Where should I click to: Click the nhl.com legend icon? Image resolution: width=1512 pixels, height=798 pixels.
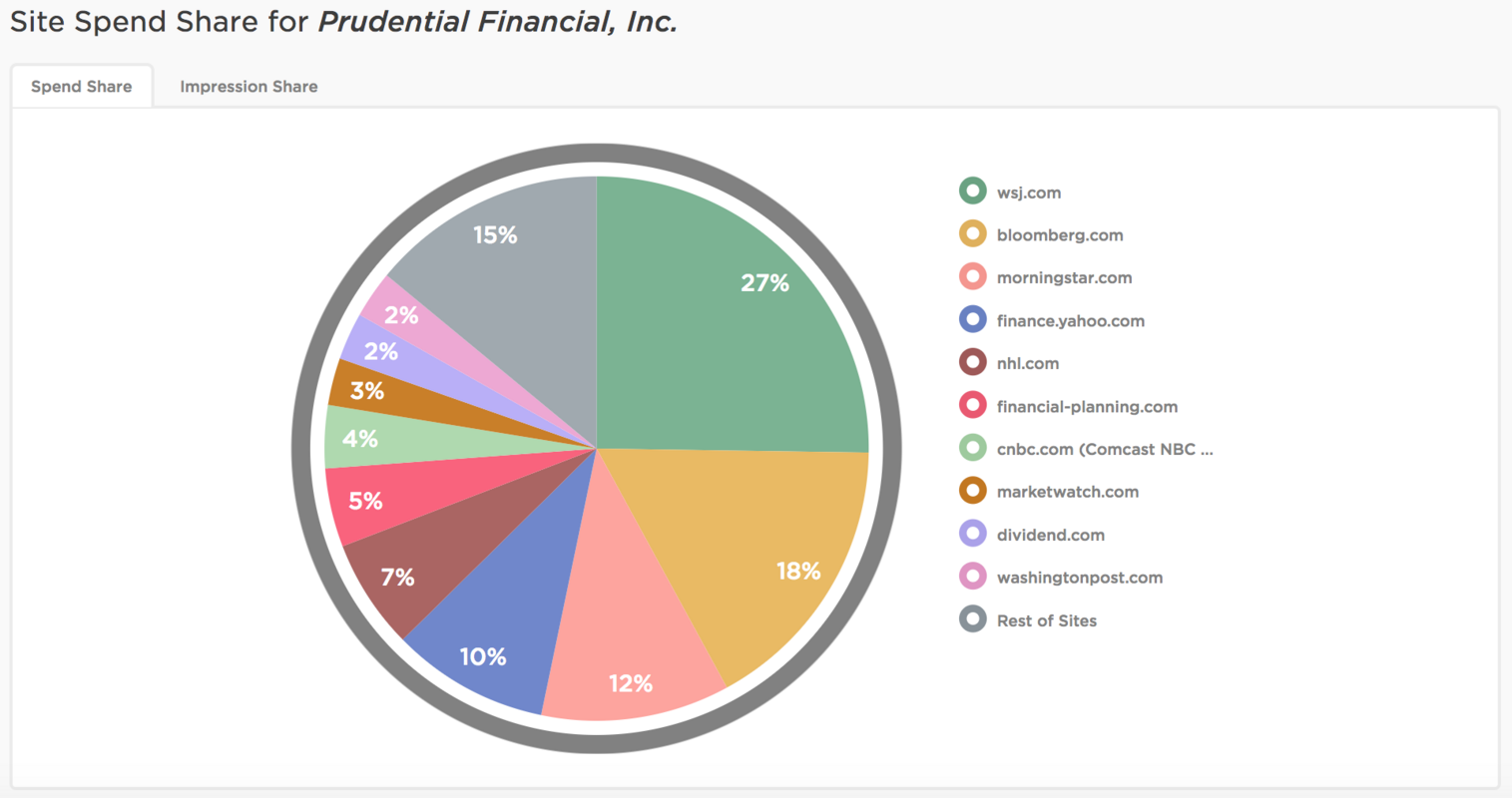pyautogui.click(x=972, y=363)
